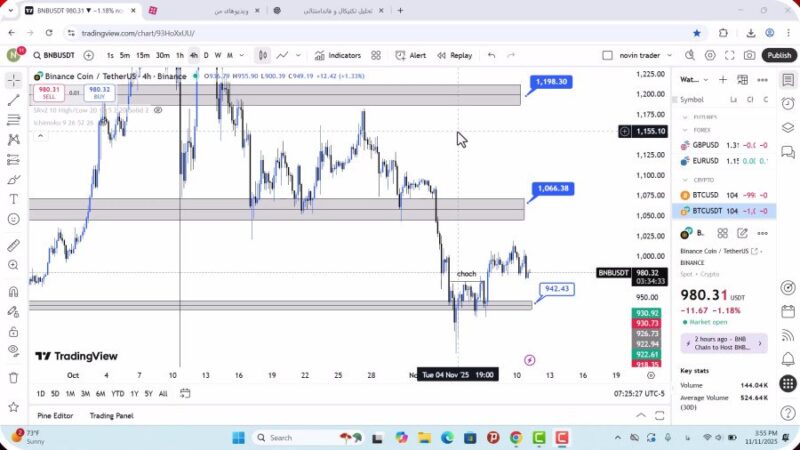The height and width of the screenshot is (450, 800).
Task: Set the date range to 1Y
Action: [133, 393]
